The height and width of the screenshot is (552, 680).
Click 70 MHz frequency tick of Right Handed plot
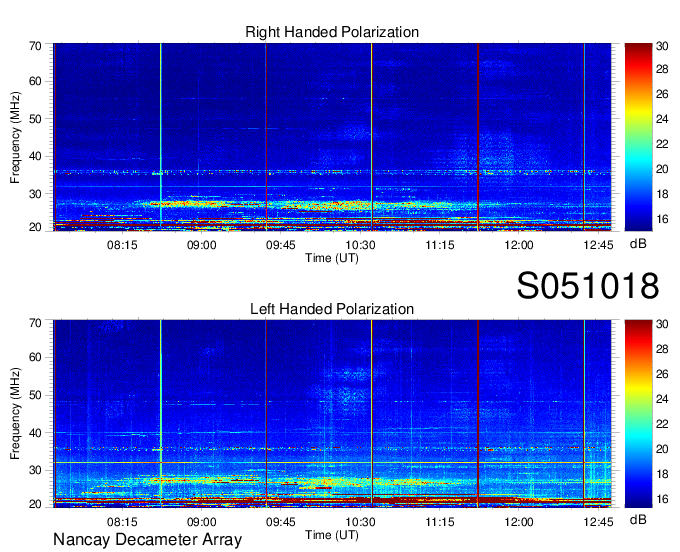click(x=35, y=46)
